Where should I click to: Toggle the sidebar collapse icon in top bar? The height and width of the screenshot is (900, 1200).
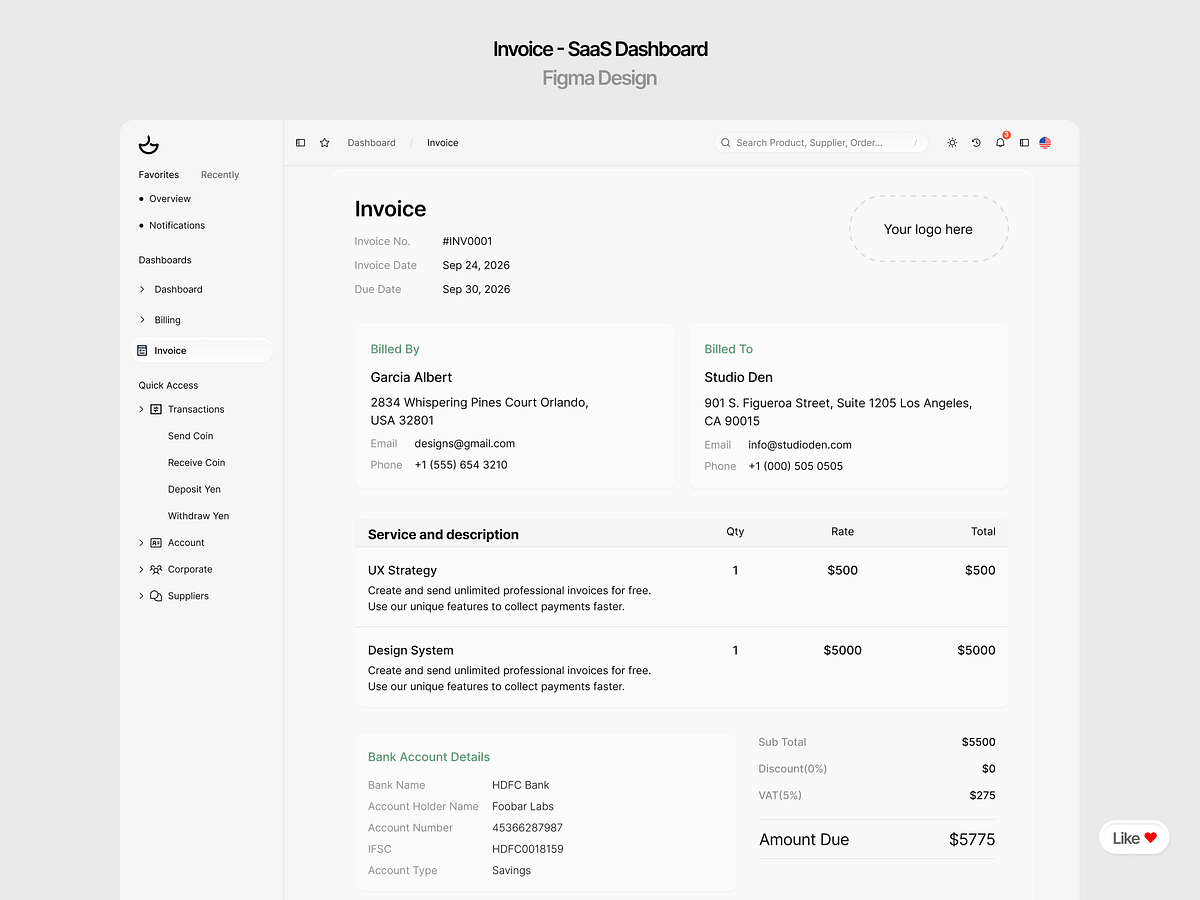[x=300, y=143]
